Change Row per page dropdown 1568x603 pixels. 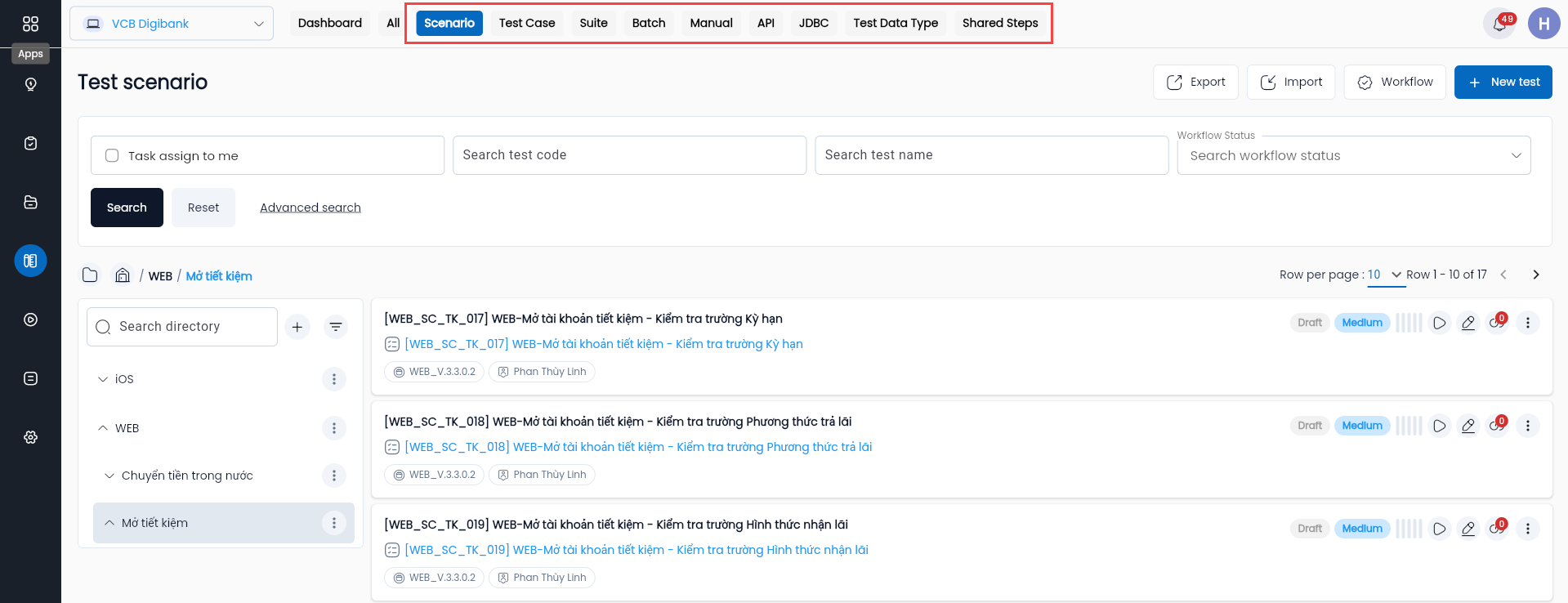tap(1386, 275)
